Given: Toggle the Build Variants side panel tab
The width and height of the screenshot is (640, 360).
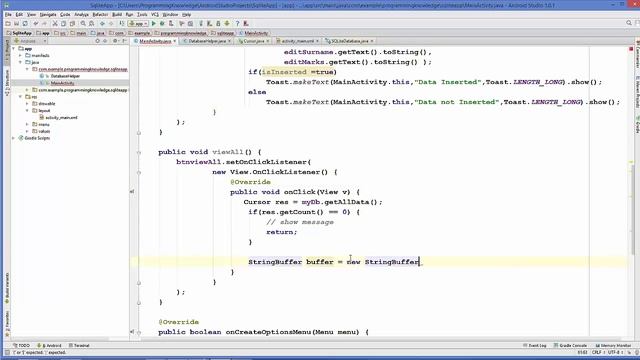Looking at the screenshot, I should 7,288.
